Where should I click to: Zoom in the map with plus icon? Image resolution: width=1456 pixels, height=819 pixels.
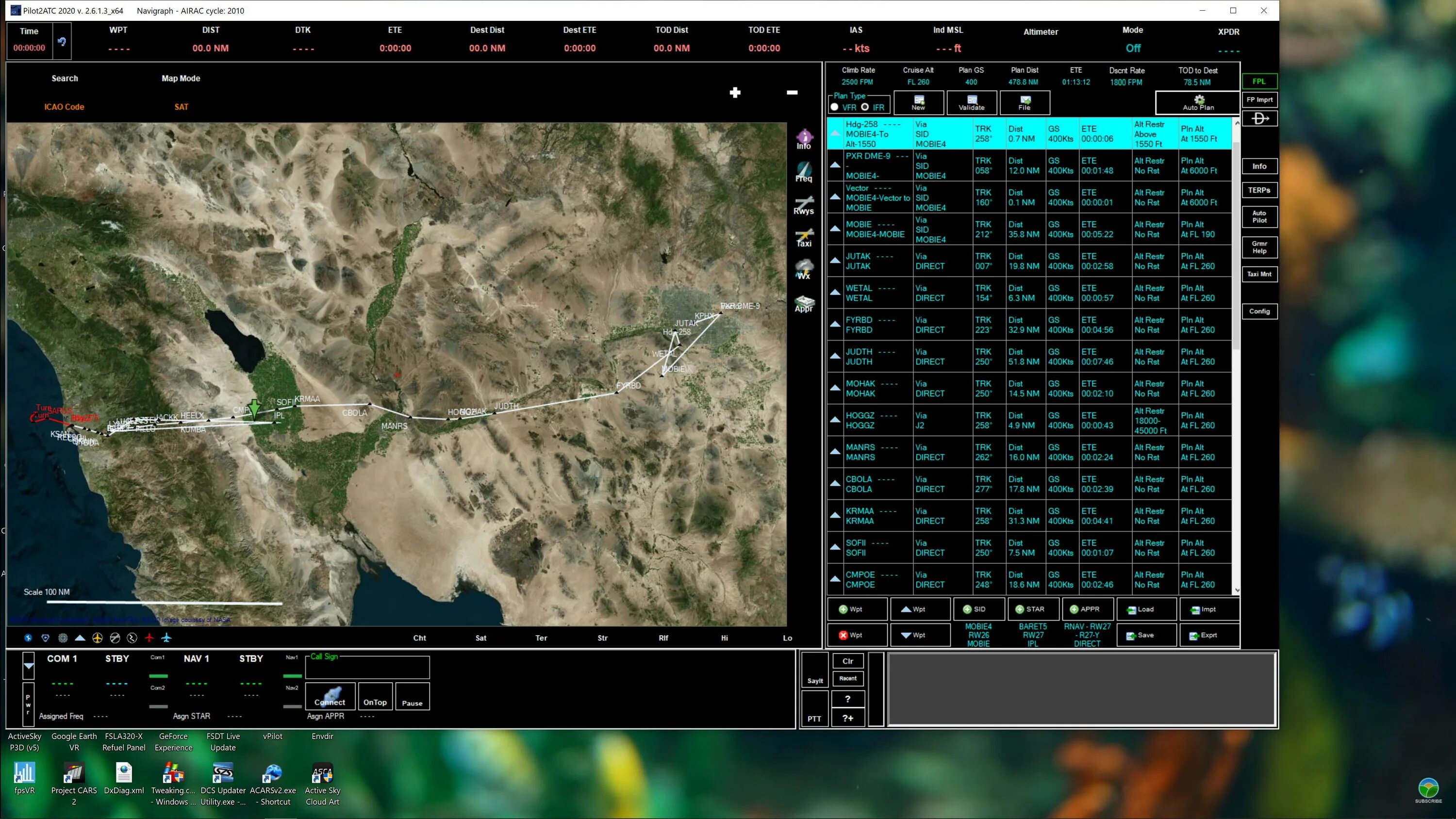tap(735, 92)
